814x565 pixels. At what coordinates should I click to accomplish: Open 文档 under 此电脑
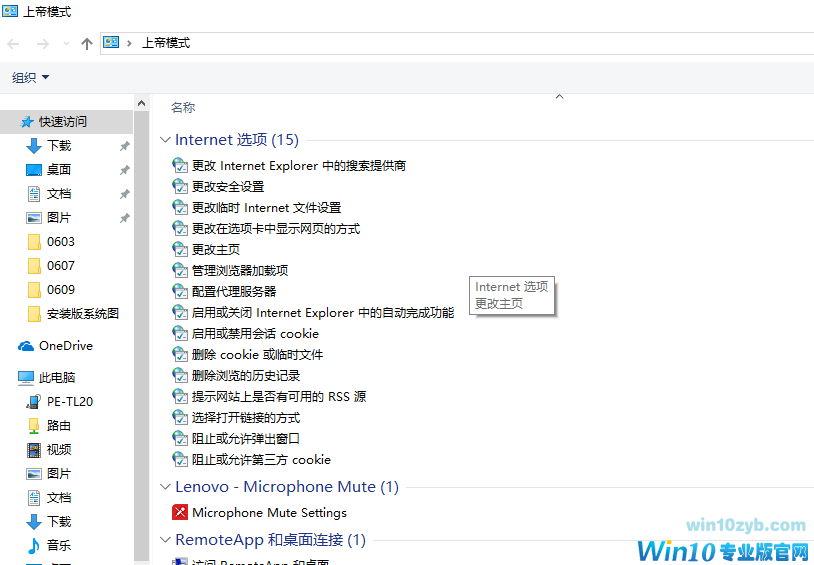click(x=59, y=497)
